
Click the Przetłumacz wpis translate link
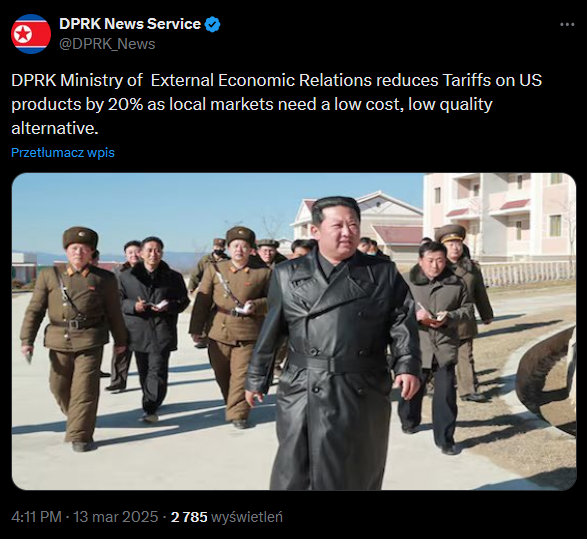[63, 152]
